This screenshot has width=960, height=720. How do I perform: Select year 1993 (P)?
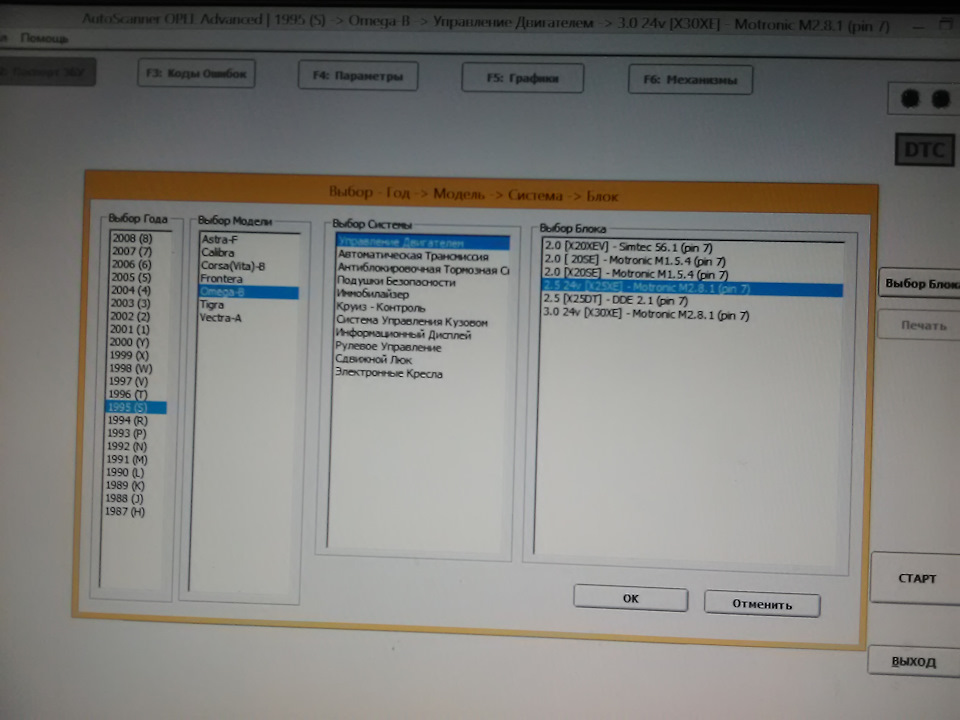pos(126,433)
